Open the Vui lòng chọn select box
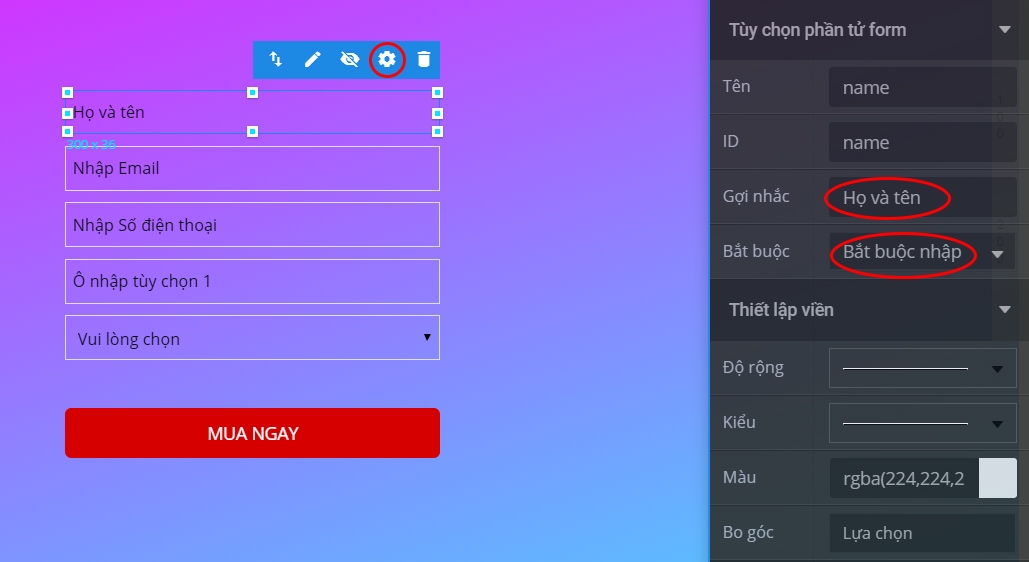 [252, 338]
